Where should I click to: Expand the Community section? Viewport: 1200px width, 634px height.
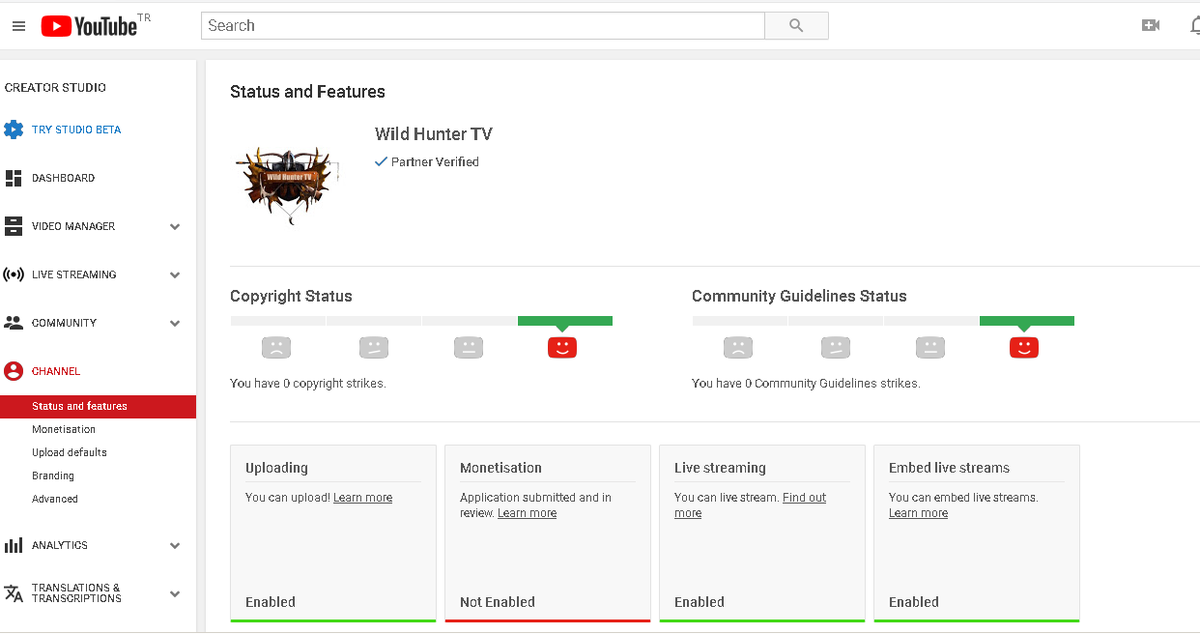(x=175, y=323)
